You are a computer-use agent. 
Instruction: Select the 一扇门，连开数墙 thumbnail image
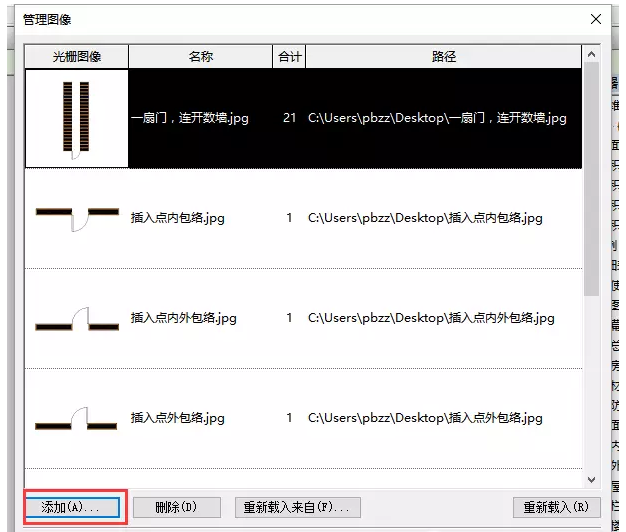coord(77,118)
